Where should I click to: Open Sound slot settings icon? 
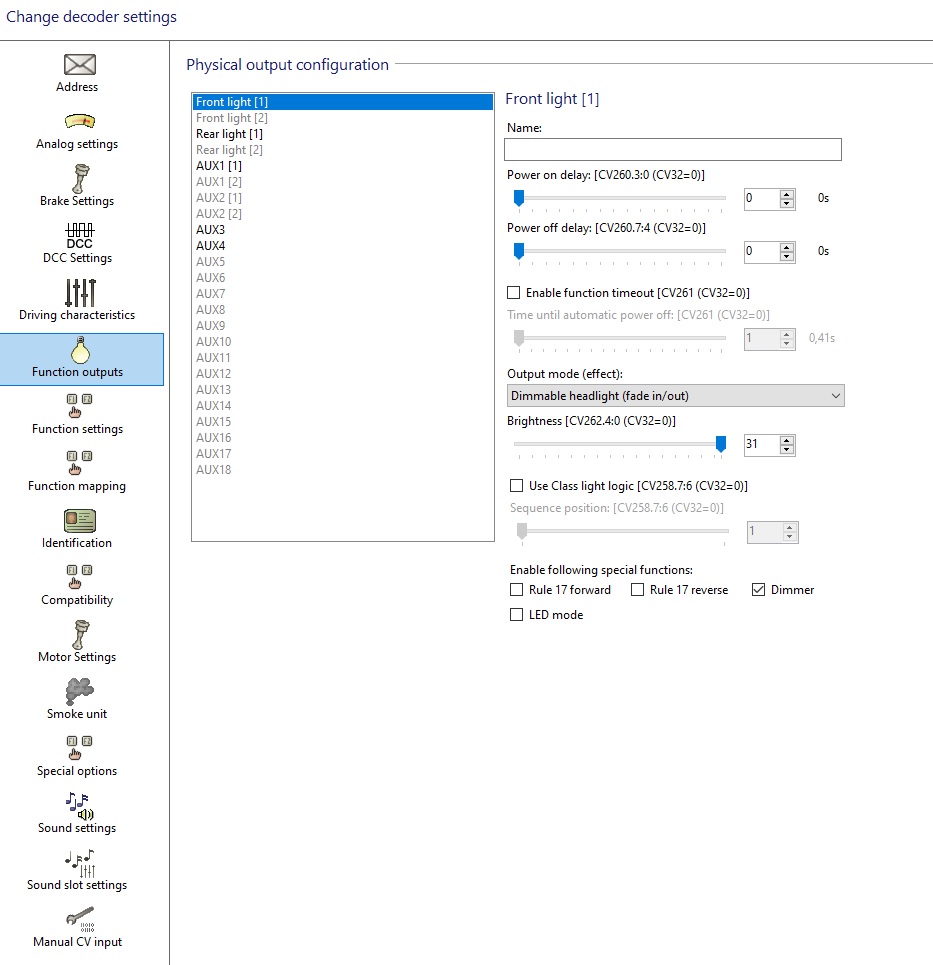(x=80, y=863)
